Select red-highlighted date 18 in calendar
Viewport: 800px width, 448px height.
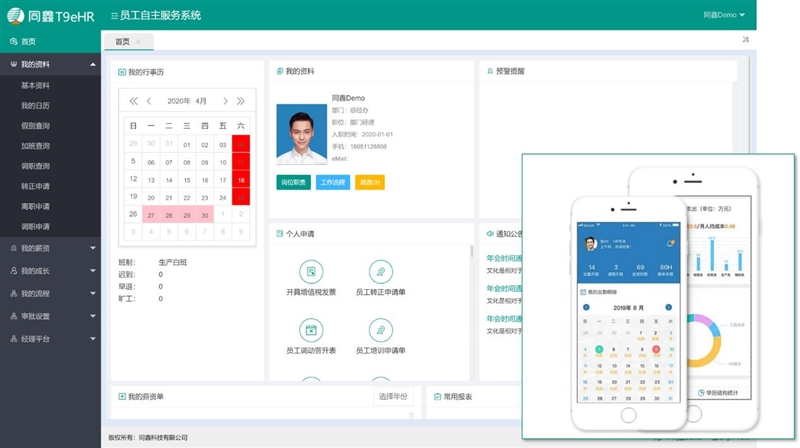point(241,180)
